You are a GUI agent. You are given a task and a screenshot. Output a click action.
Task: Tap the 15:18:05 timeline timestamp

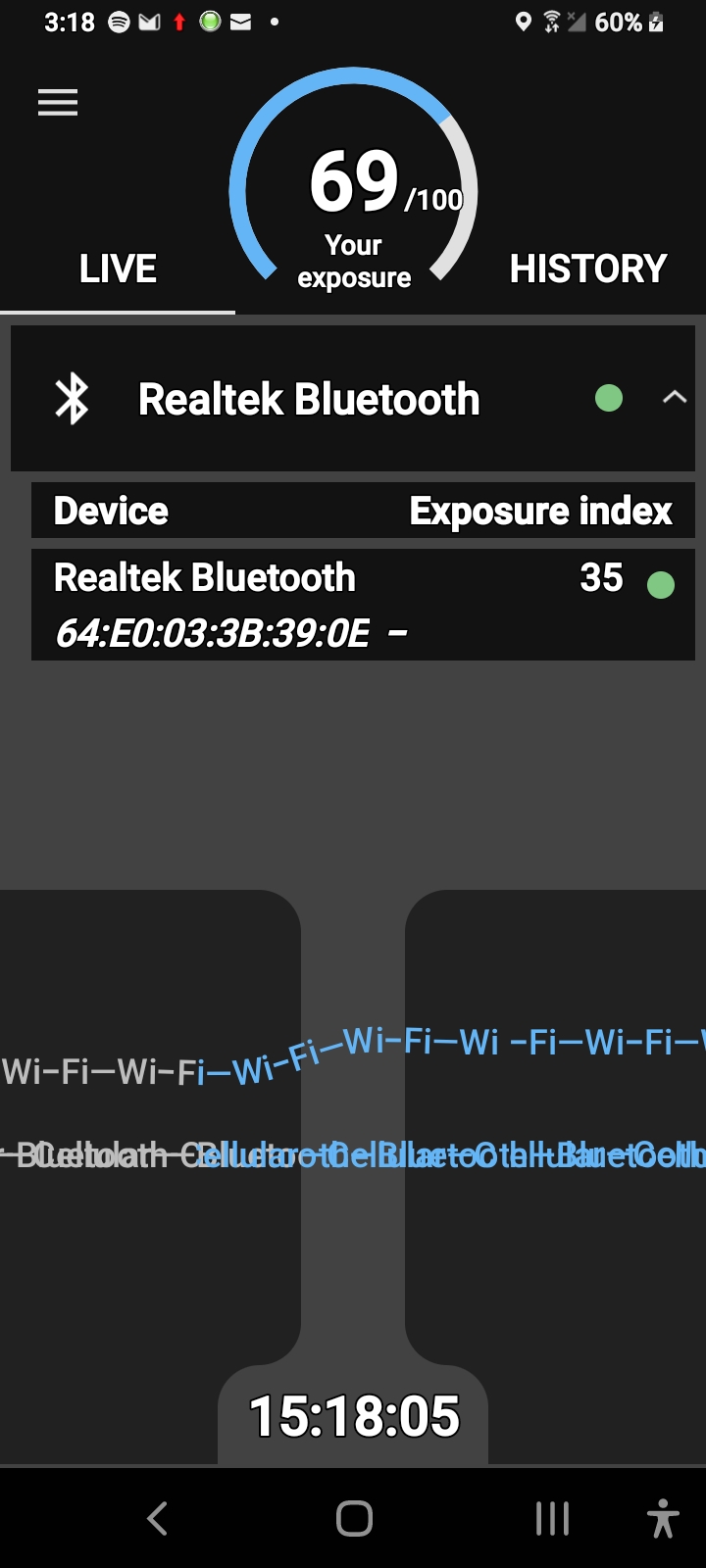(354, 1416)
